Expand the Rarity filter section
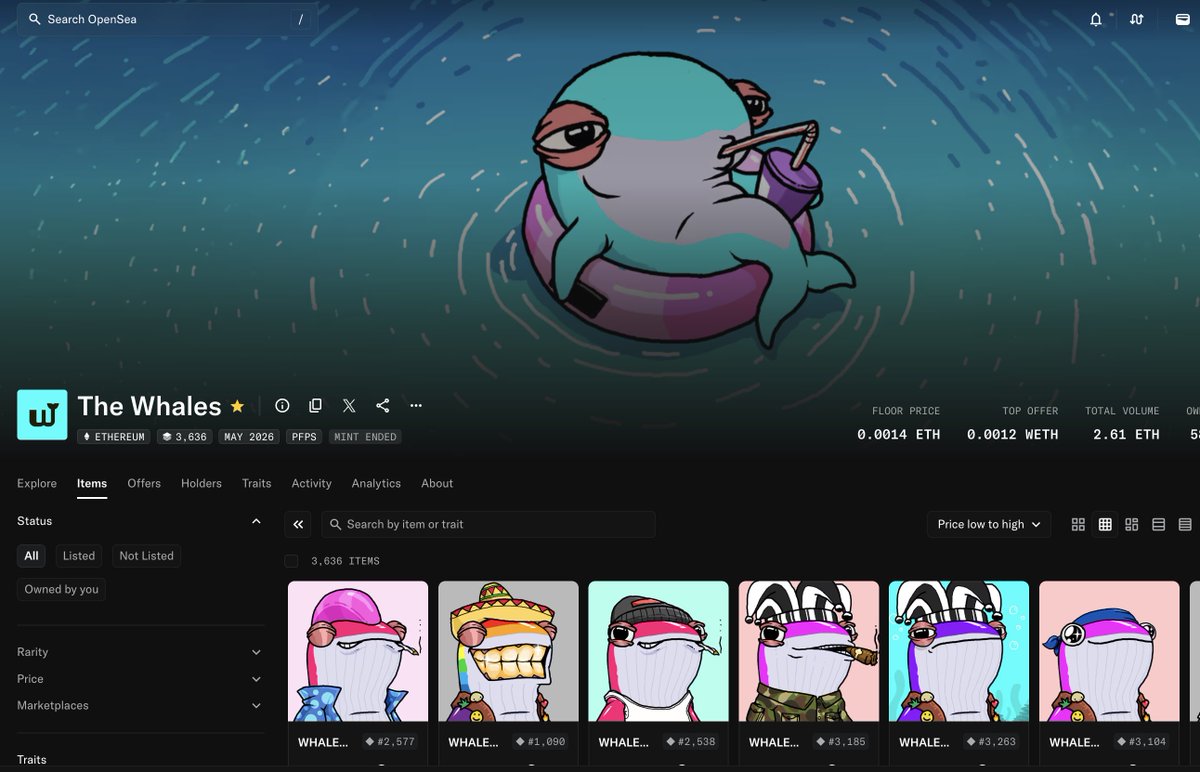 pyautogui.click(x=141, y=652)
